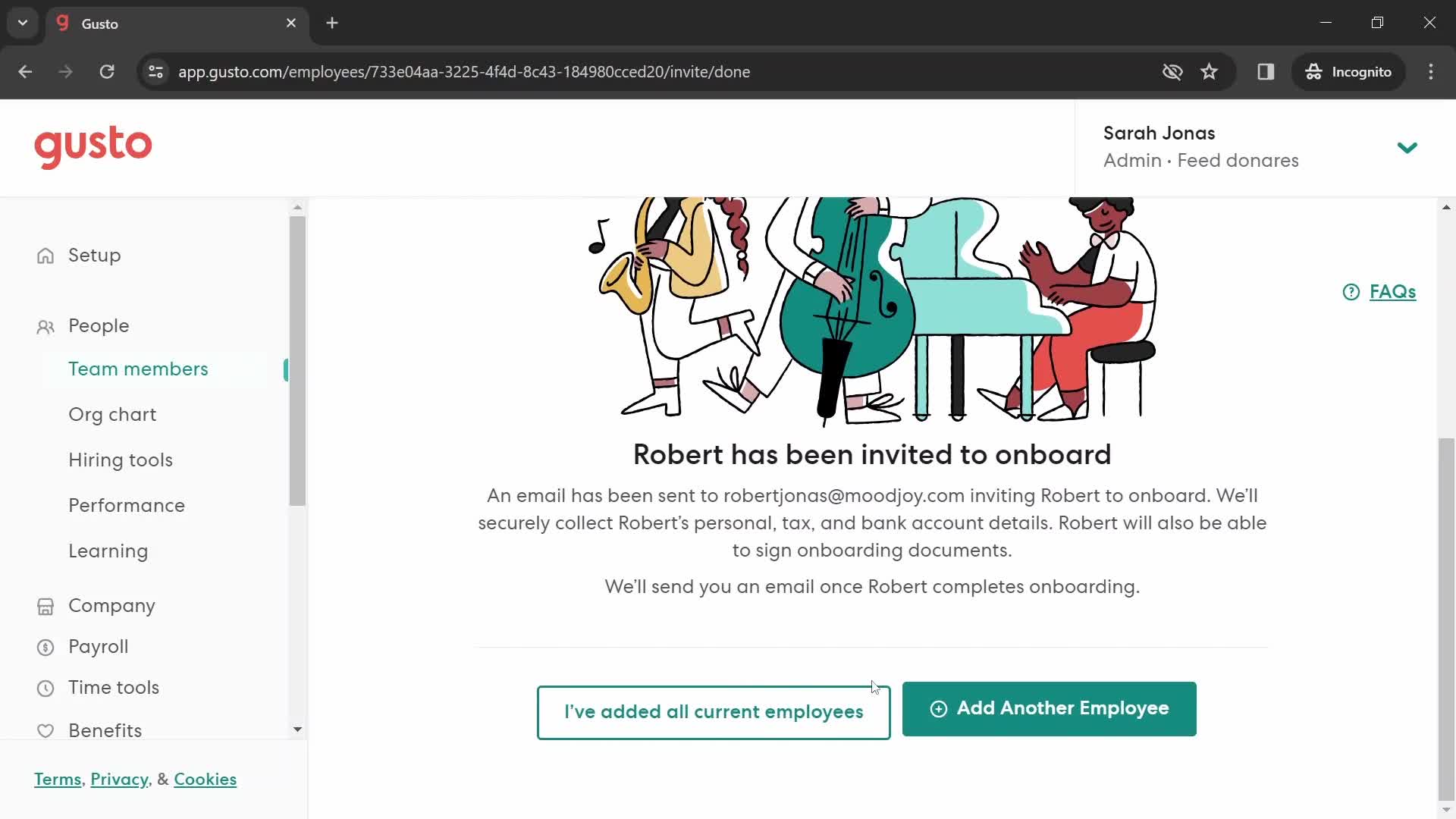Click the Privacy link in footer
1456x819 pixels.
coord(119,779)
